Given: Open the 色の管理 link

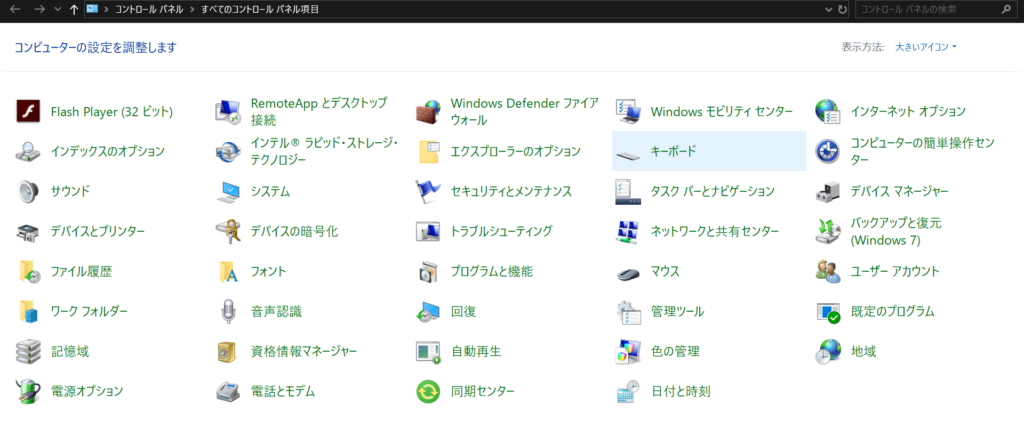Looking at the screenshot, I should (x=675, y=352).
